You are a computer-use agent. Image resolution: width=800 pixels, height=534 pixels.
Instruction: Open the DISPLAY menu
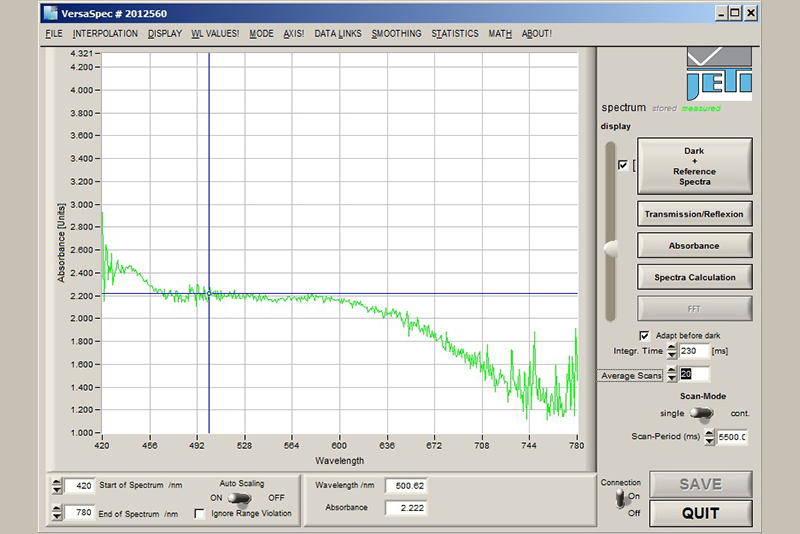point(165,34)
